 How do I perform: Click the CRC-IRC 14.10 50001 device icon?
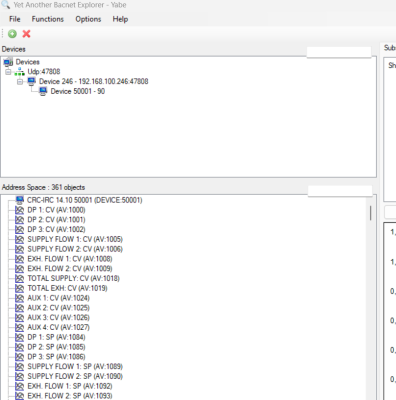(20, 200)
